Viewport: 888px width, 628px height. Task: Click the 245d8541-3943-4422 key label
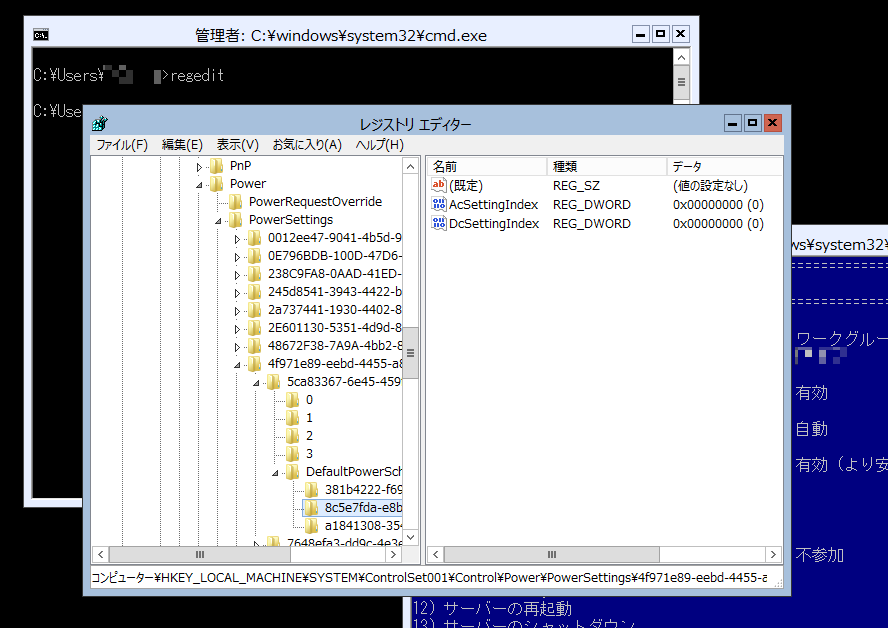(x=334, y=292)
